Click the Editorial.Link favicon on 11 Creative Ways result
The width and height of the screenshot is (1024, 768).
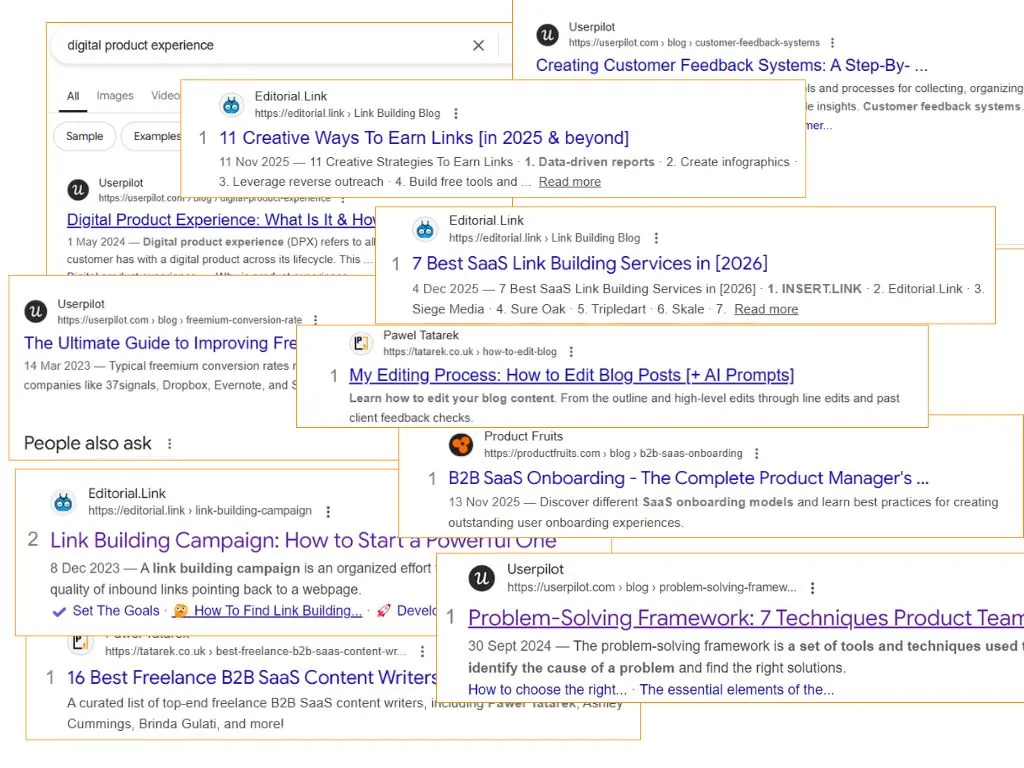tap(231, 104)
